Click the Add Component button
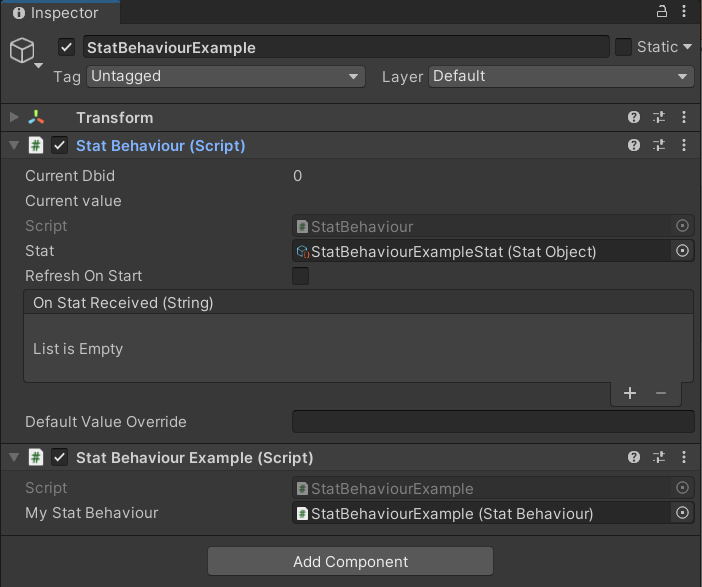The width and height of the screenshot is (702, 587). pyautogui.click(x=351, y=561)
